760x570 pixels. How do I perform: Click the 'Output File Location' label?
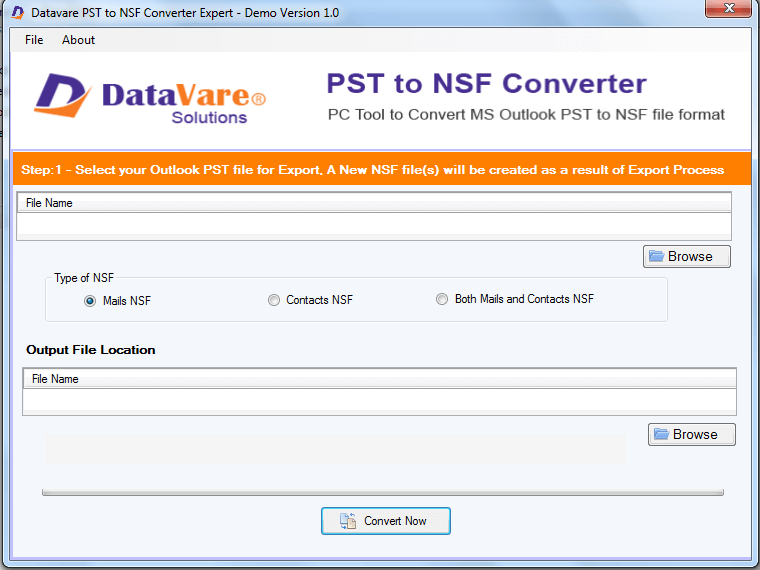tap(91, 350)
